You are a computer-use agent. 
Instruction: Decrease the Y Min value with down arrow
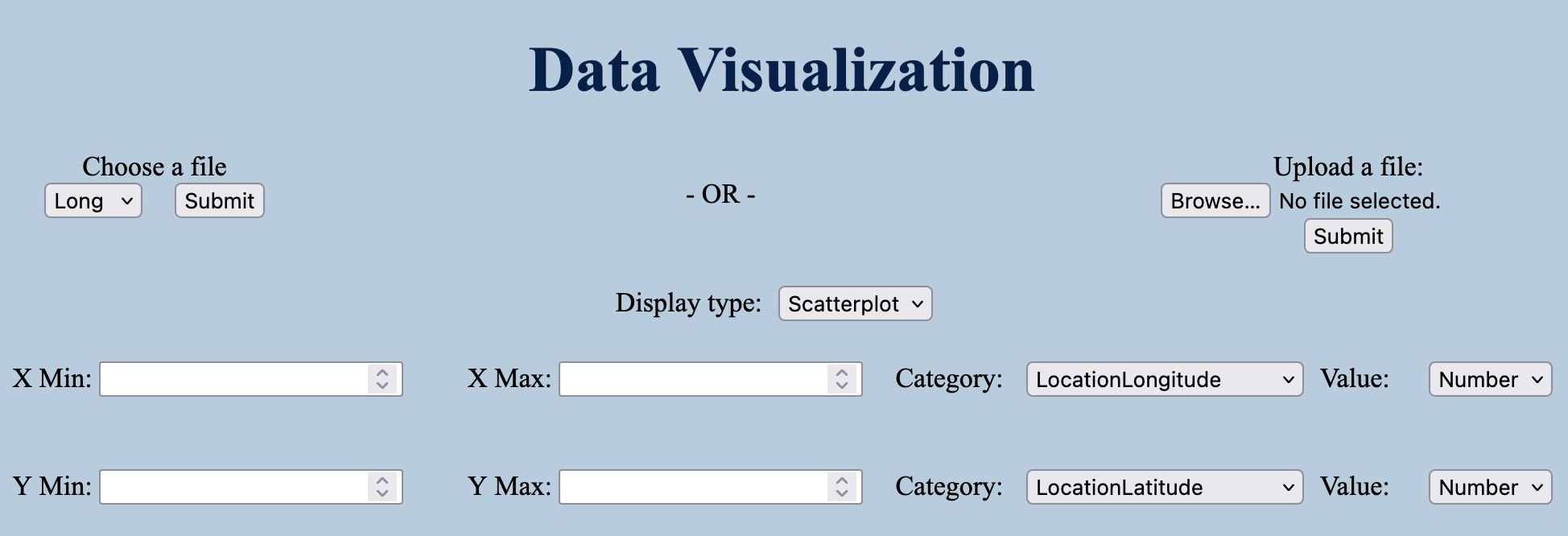382,494
